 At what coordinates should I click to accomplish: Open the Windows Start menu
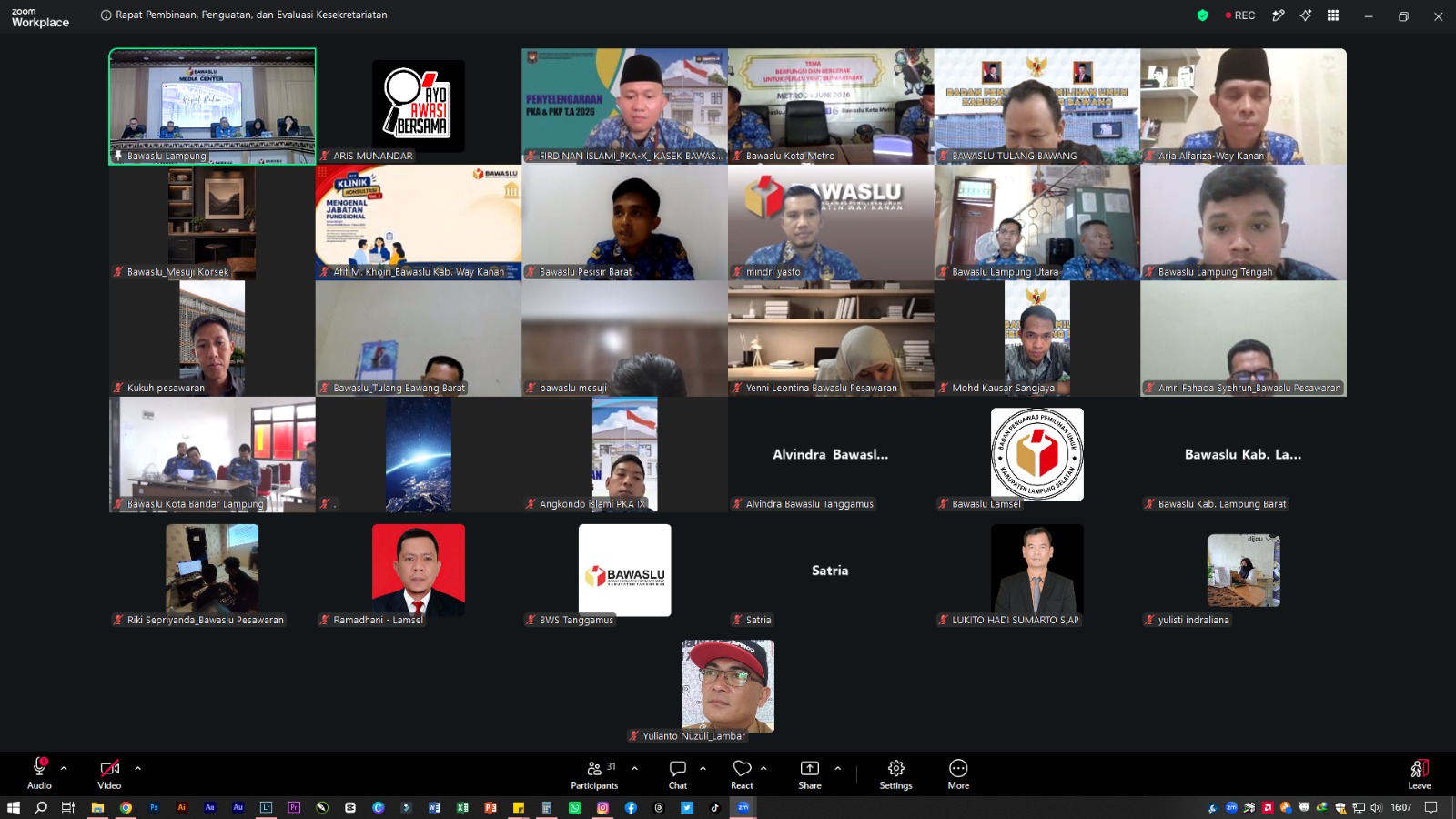point(14,807)
